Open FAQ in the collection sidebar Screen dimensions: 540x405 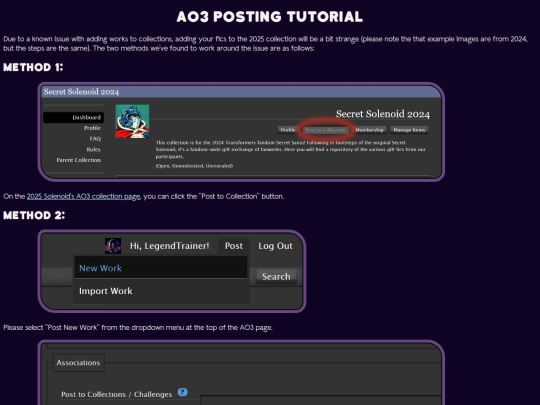point(95,139)
